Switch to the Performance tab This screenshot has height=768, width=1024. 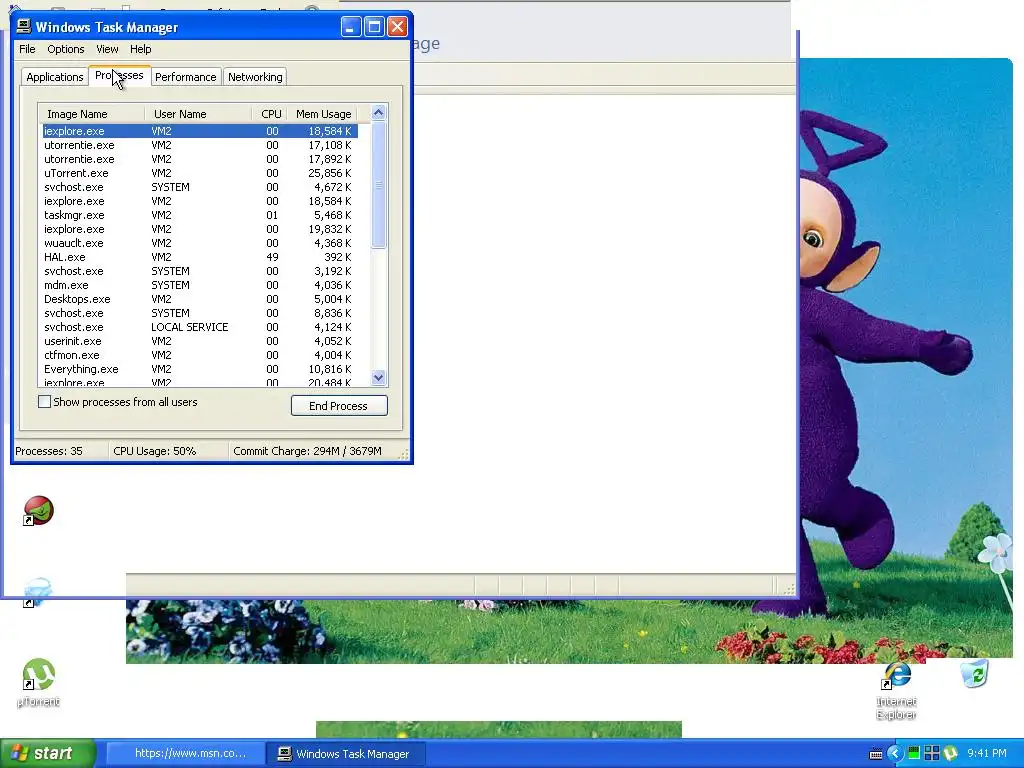tap(185, 77)
